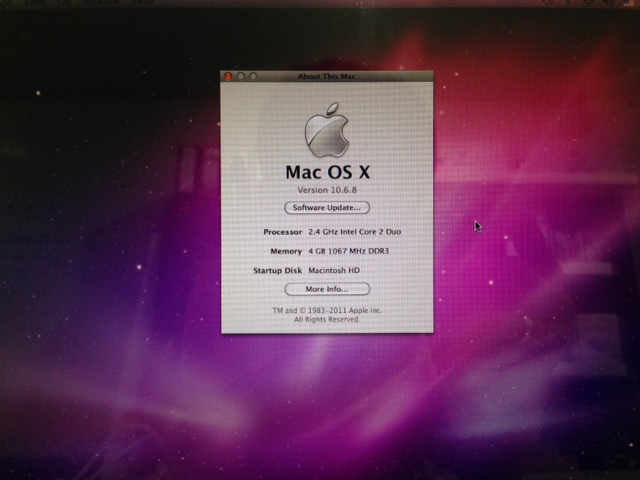Click the "Mac OS X" heading
This screenshot has height=480, width=640.
pos(327,172)
